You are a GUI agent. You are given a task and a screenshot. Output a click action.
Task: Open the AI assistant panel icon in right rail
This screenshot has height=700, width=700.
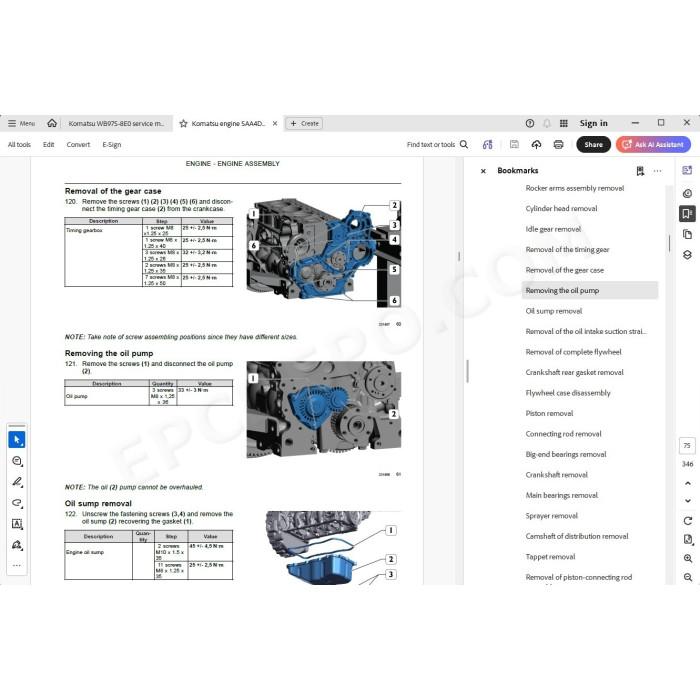(x=687, y=170)
